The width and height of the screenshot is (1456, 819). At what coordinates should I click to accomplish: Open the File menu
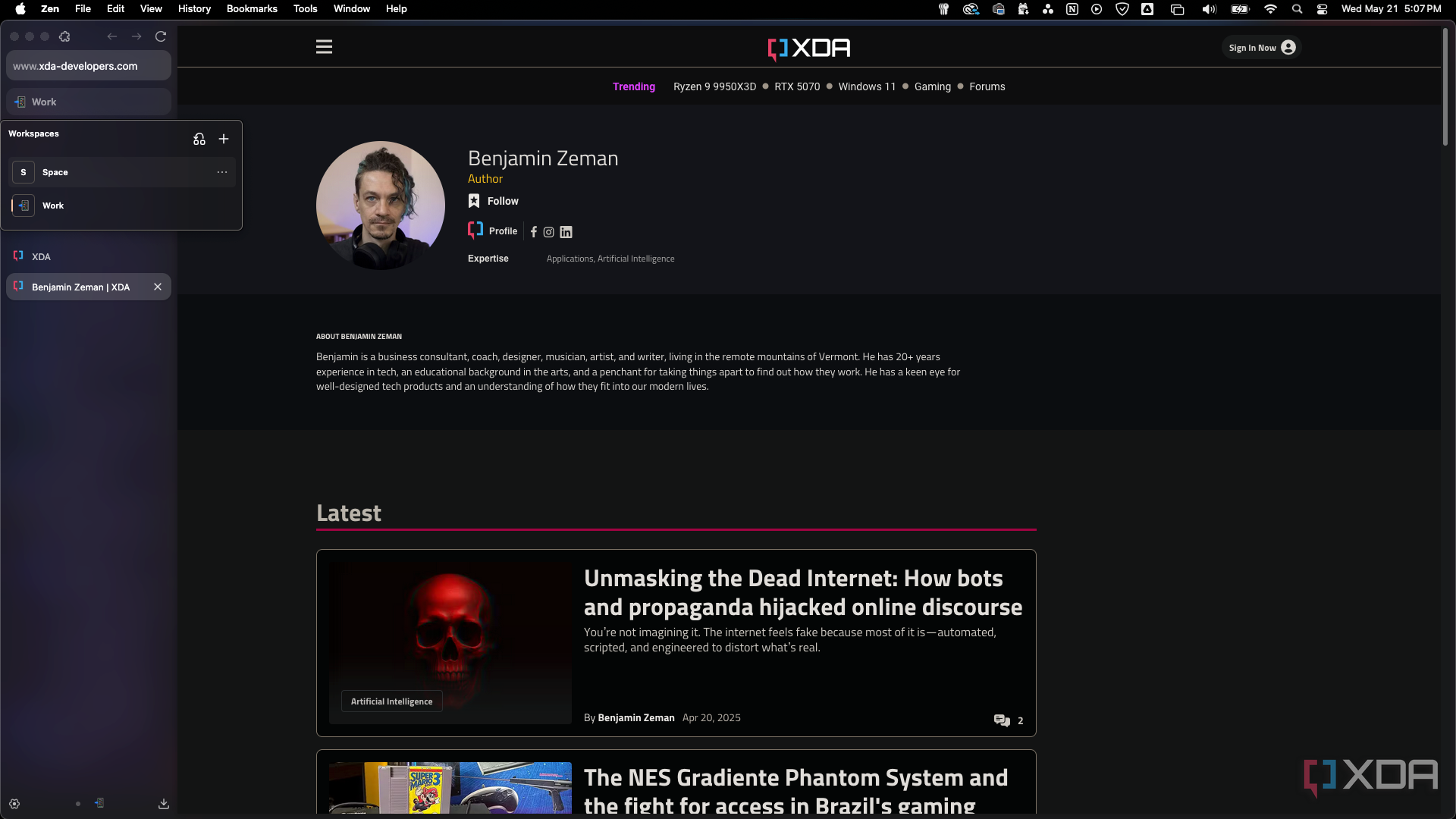click(83, 9)
